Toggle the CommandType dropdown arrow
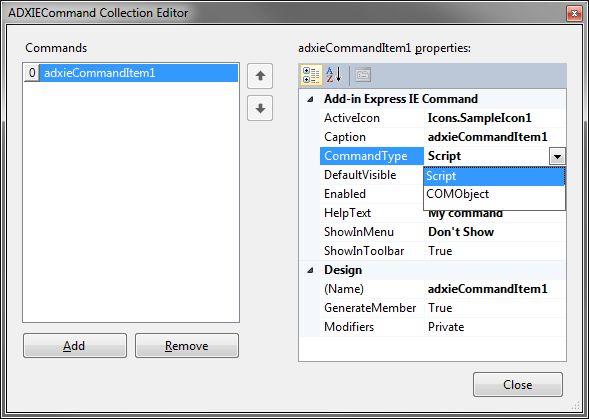The height and width of the screenshot is (419, 589). 557,156
